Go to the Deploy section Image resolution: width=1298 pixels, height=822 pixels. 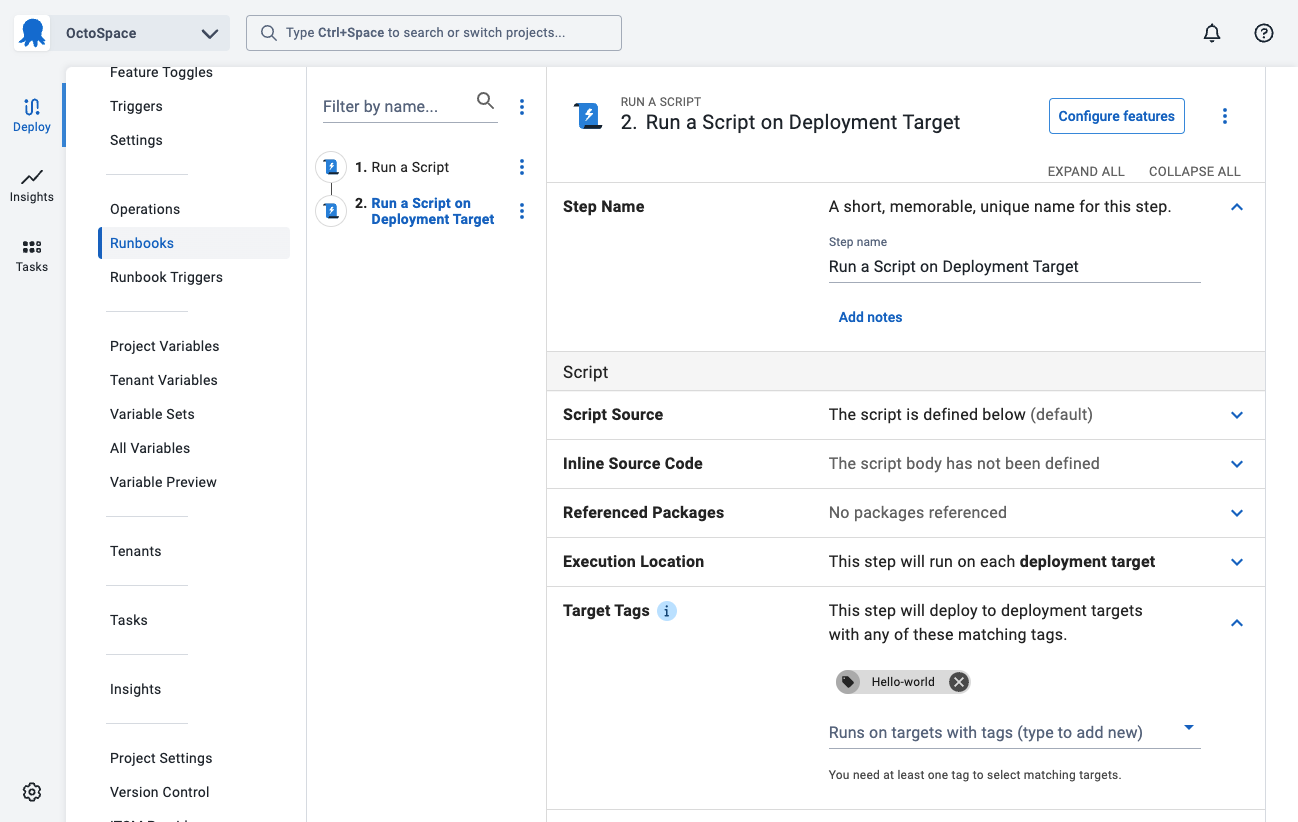click(32, 115)
